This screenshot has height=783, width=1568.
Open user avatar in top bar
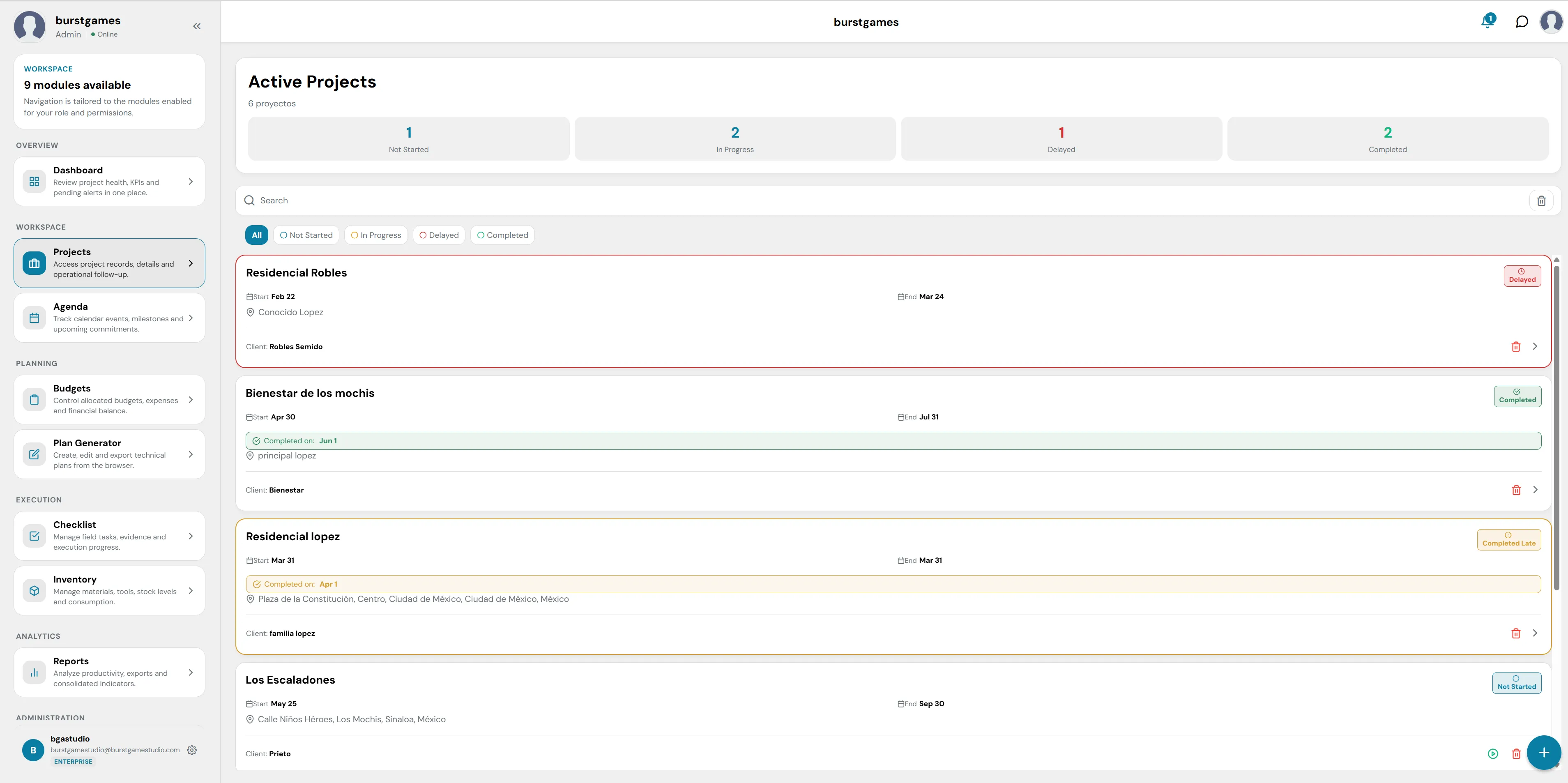1551,22
